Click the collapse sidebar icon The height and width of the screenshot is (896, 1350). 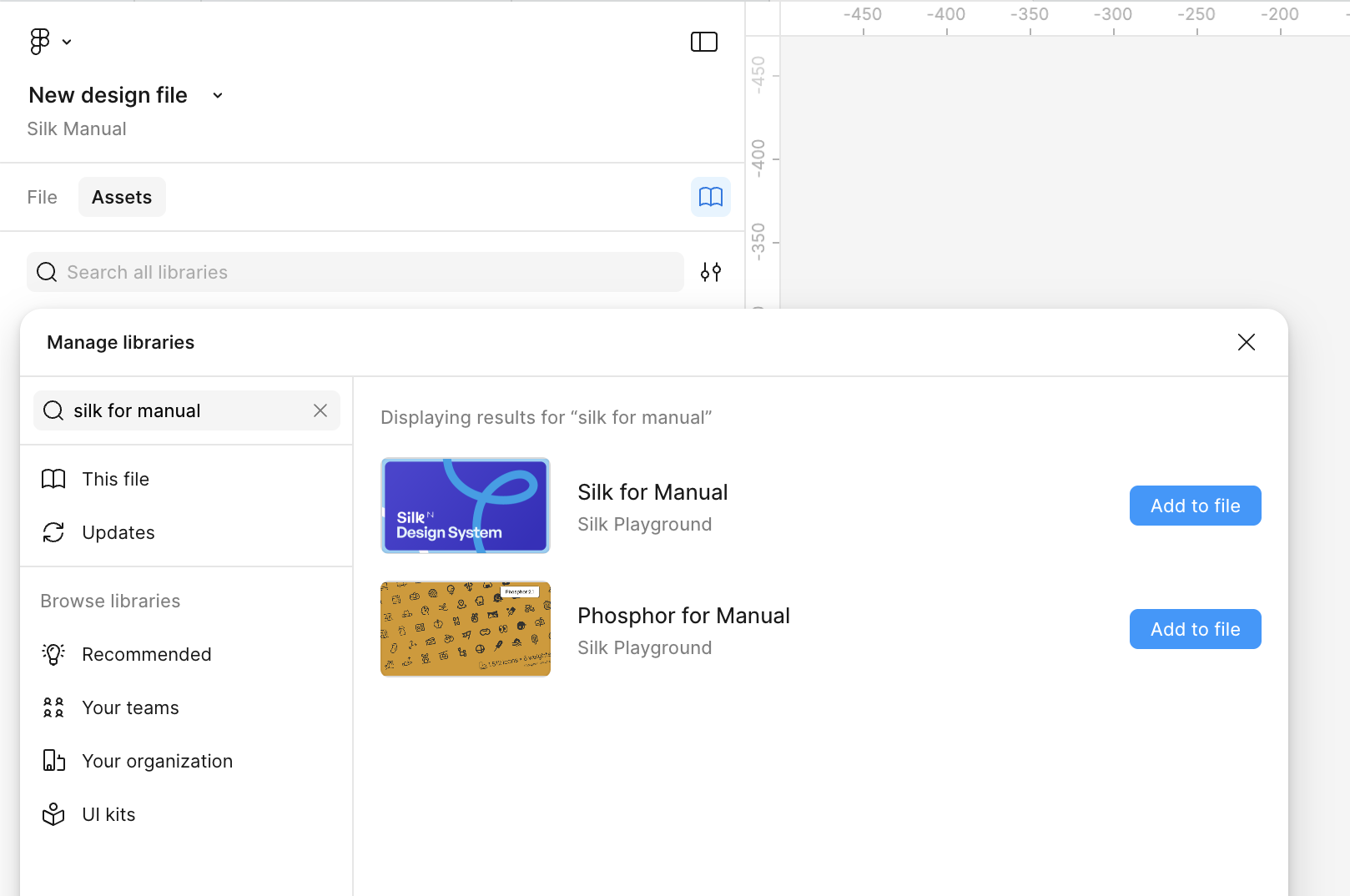(703, 41)
